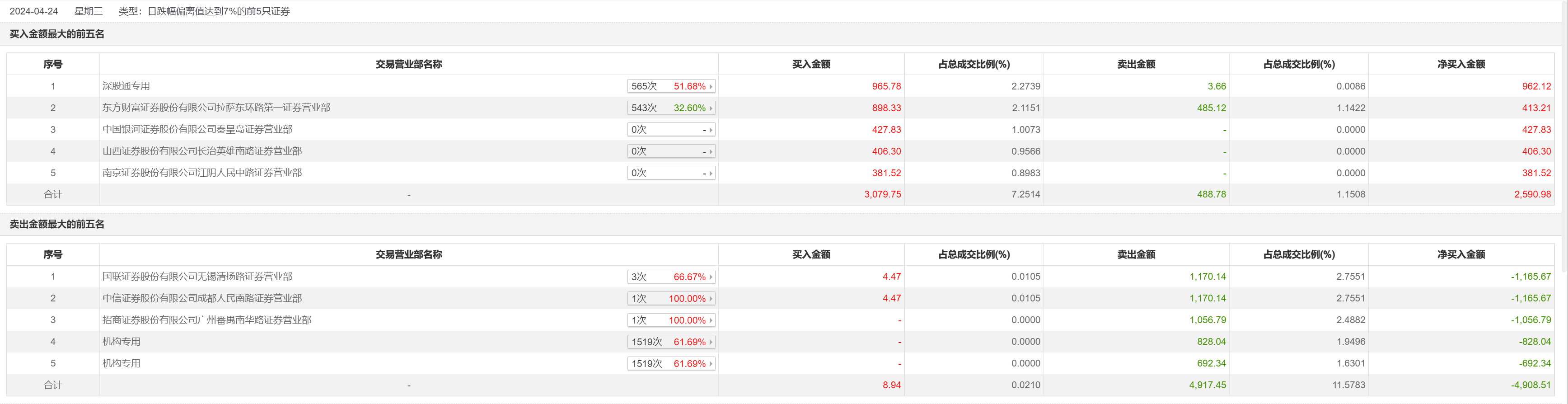Screen dimensions: 1568x404
Task: Click 中国银河证券秦皇岛证券营业部 name
Action: [197, 130]
